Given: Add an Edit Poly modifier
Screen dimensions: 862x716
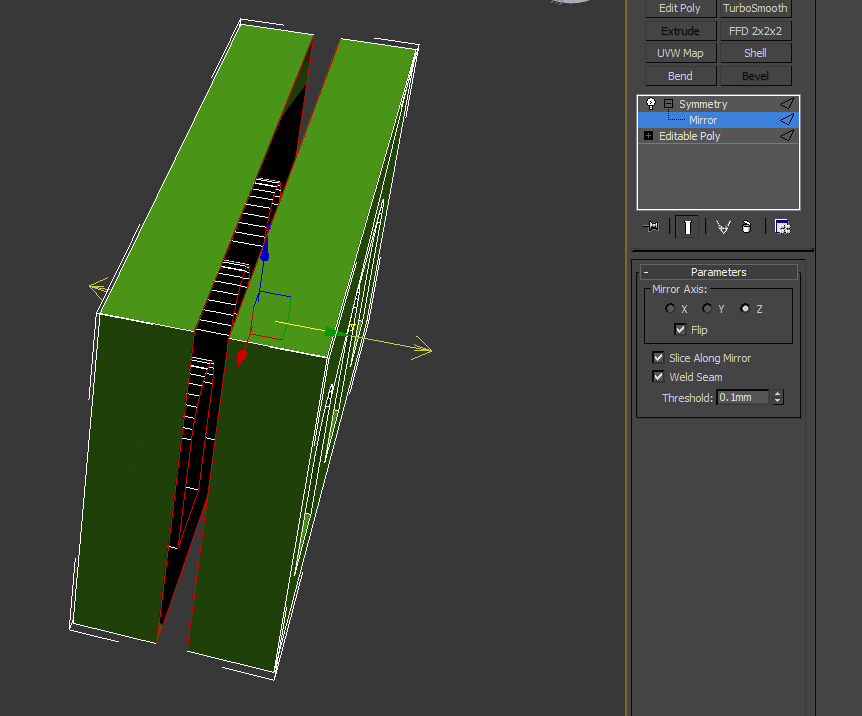Looking at the screenshot, I should [680, 8].
